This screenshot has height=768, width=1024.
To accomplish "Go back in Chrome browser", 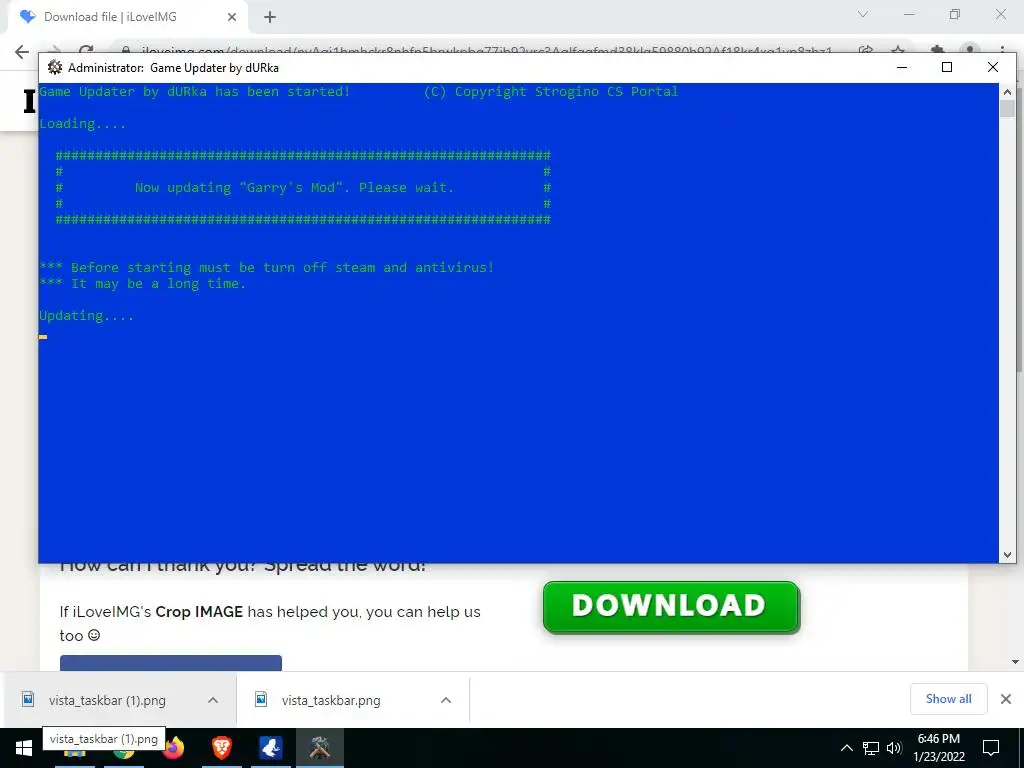I will coord(22,52).
